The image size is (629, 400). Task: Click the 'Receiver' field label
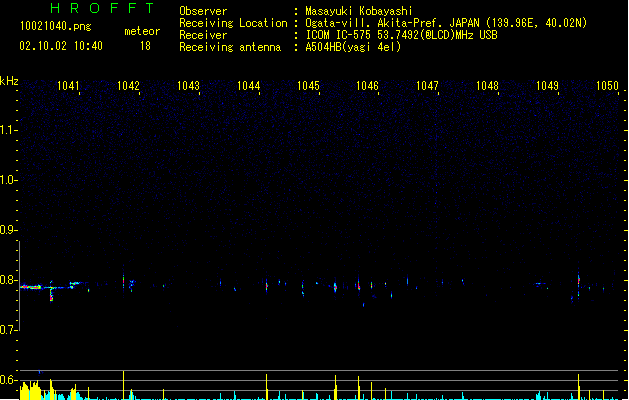pos(203,35)
